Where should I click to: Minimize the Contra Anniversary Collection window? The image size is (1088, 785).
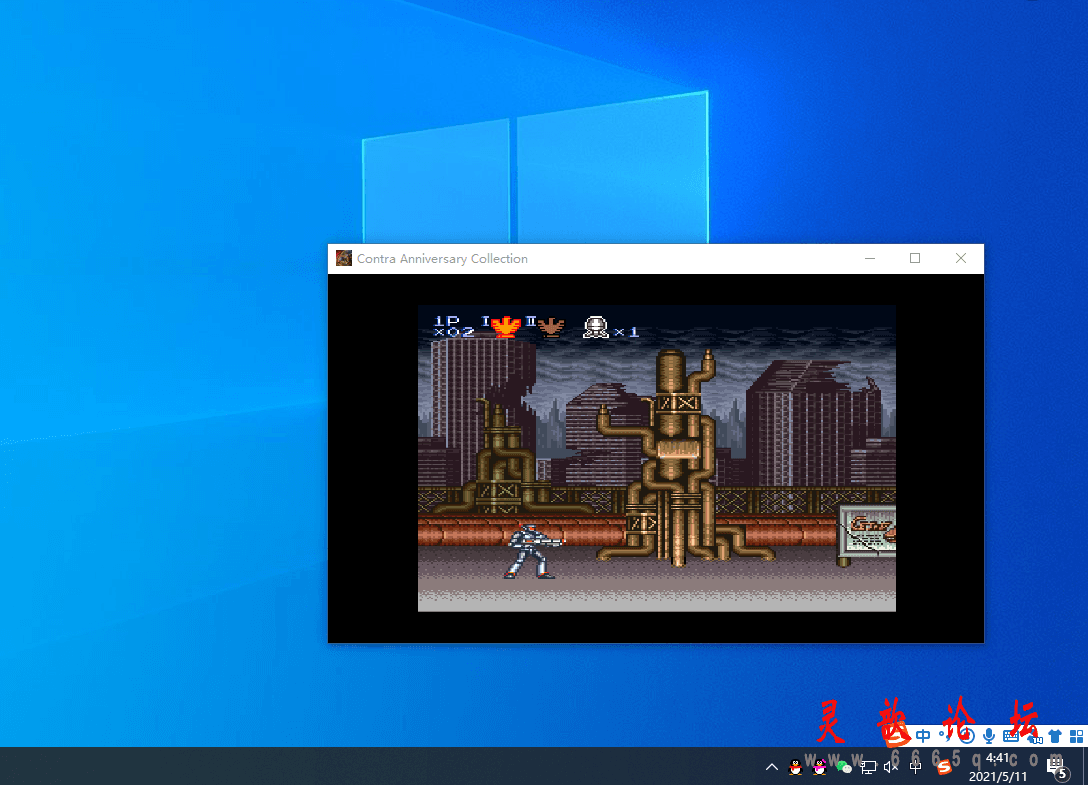870,258
